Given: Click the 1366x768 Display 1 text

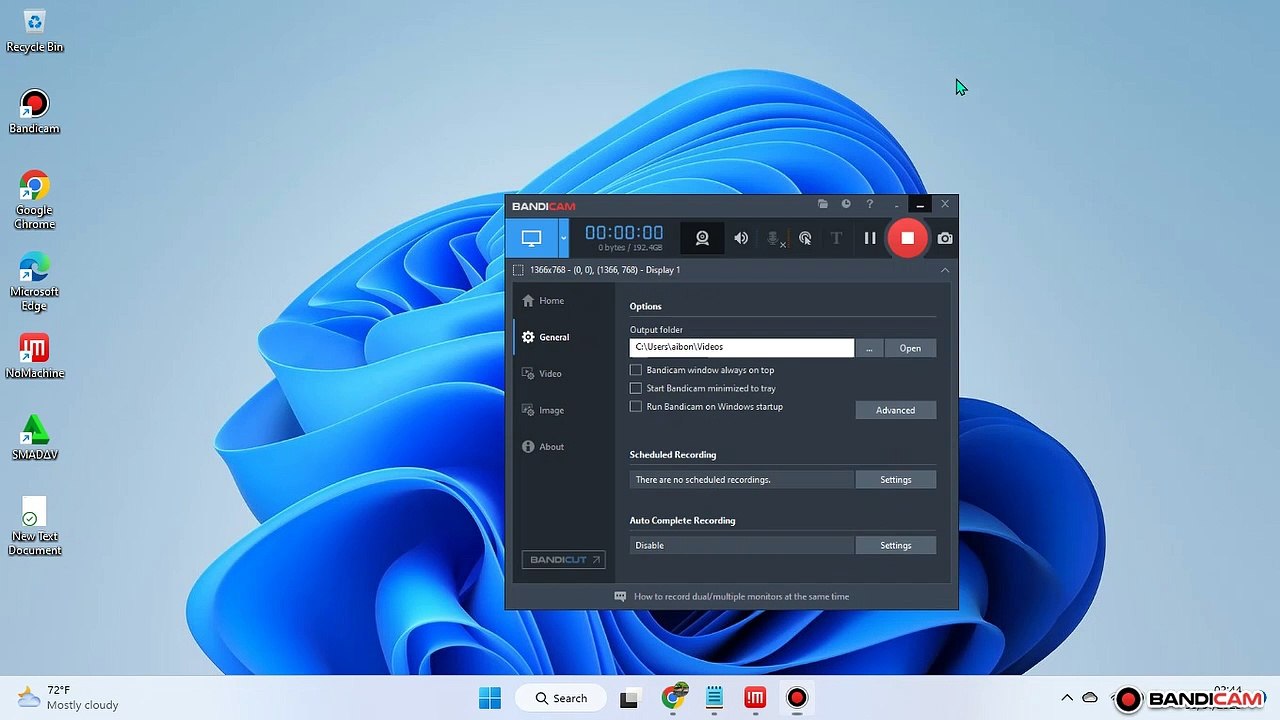Looking at the screenshot, I should (x=605, y=270).
